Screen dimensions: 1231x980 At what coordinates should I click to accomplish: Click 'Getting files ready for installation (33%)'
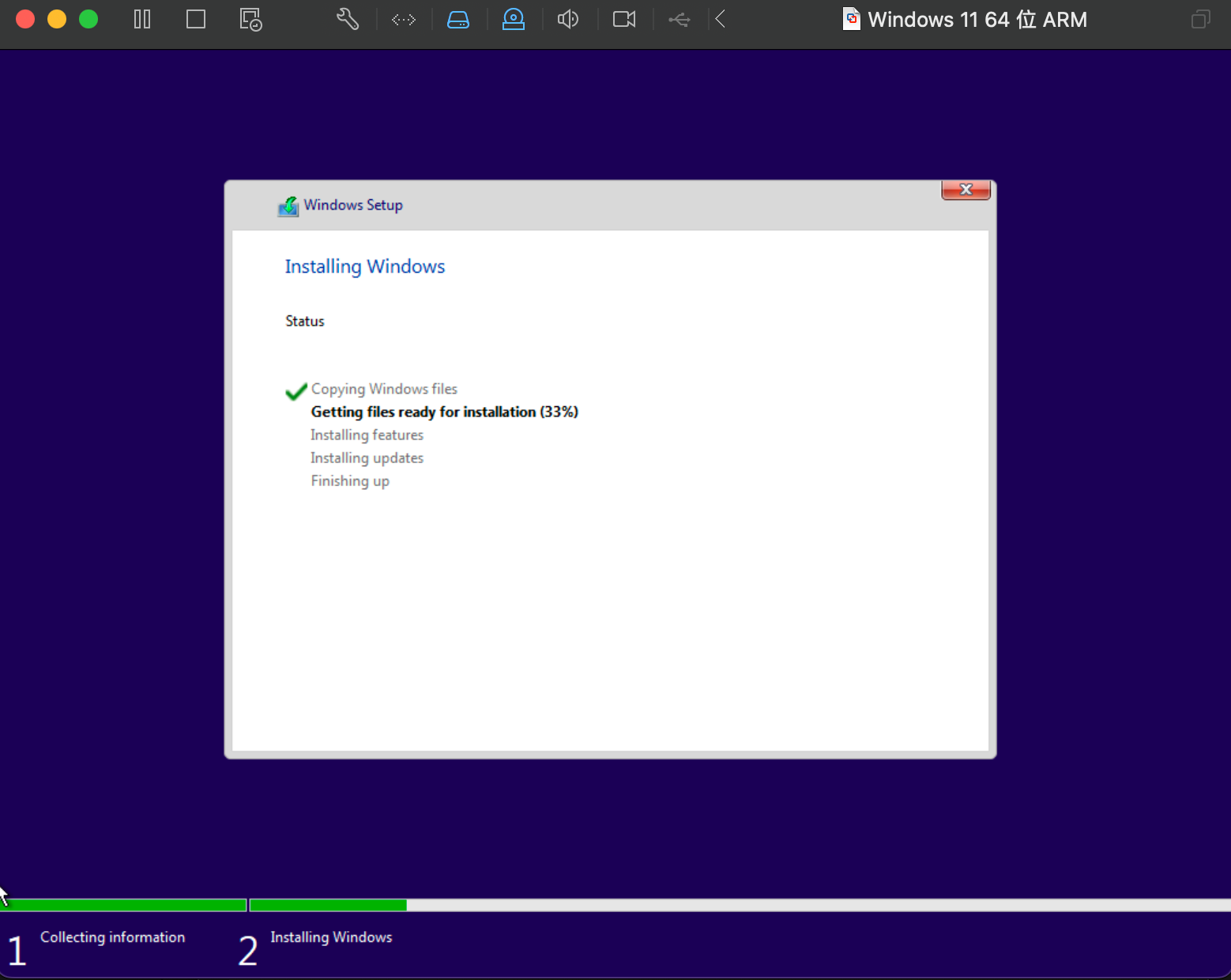point(444,412)
